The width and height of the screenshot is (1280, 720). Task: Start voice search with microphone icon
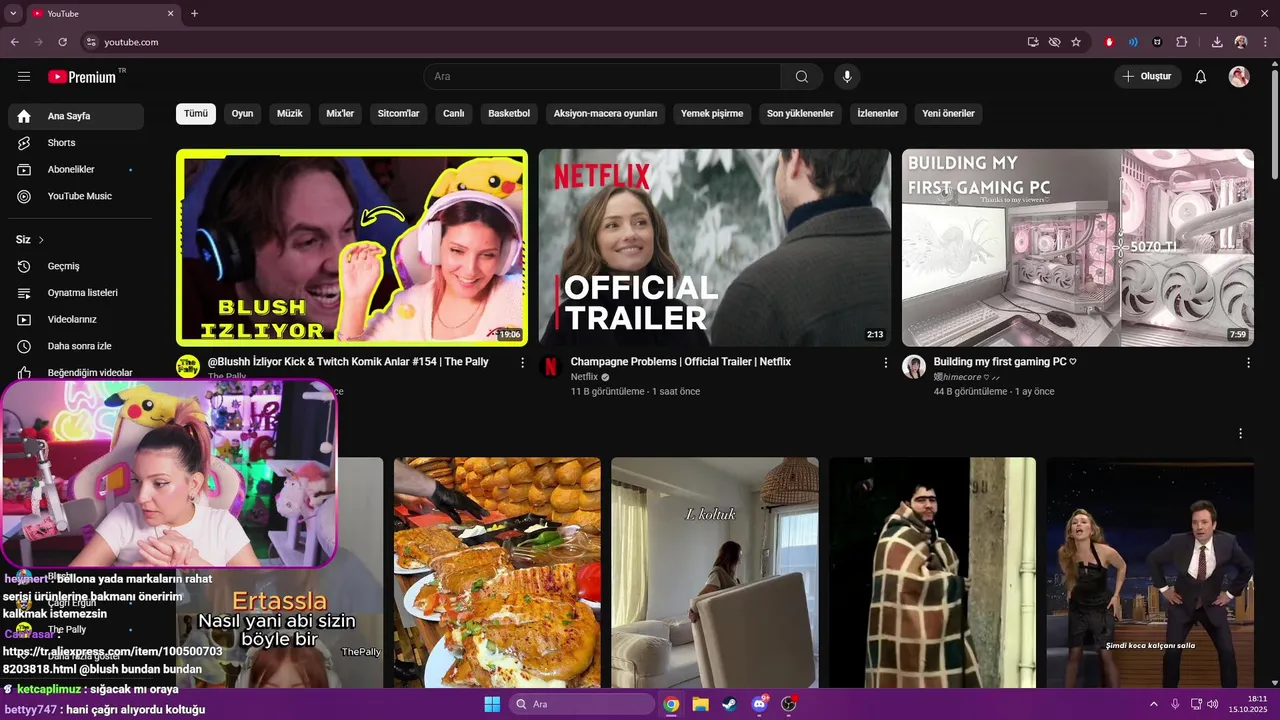coord(847,77)
